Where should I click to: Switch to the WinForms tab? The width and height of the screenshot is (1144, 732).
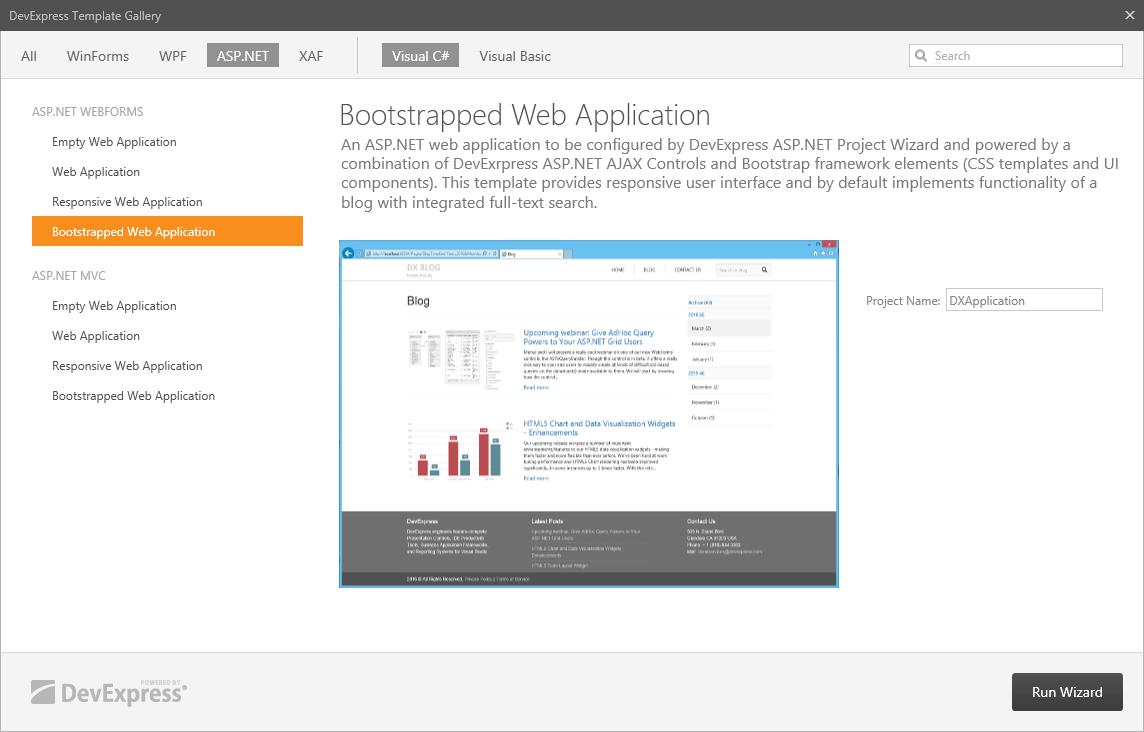click(x=98, y=56)
